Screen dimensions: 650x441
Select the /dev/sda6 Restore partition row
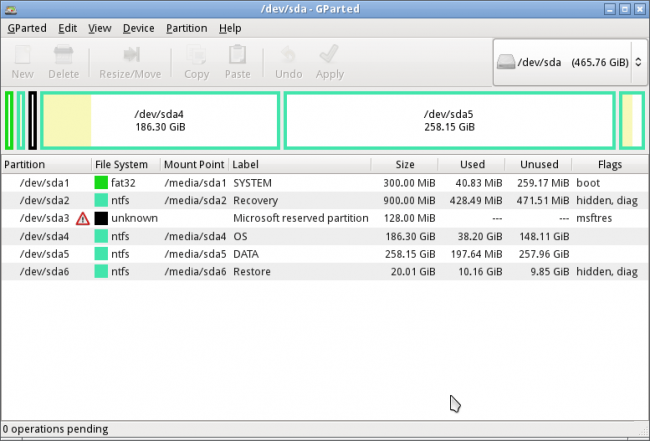tap(300, 271)
